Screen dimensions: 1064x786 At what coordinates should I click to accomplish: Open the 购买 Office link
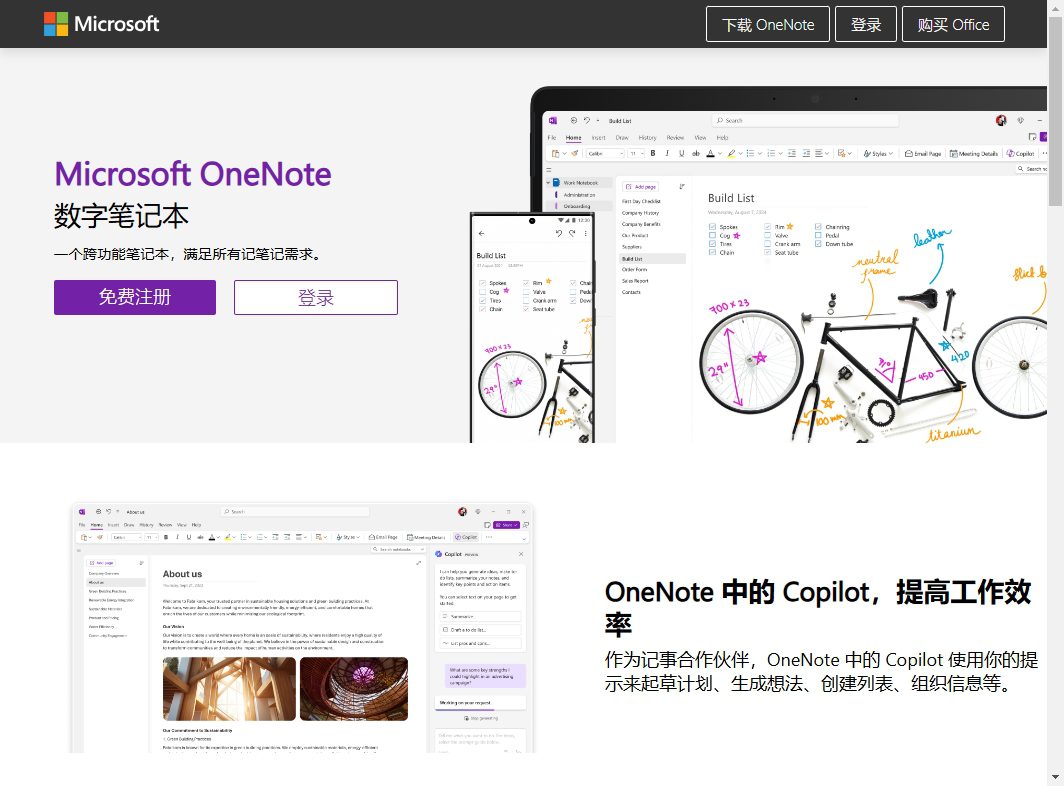(953, 24)
